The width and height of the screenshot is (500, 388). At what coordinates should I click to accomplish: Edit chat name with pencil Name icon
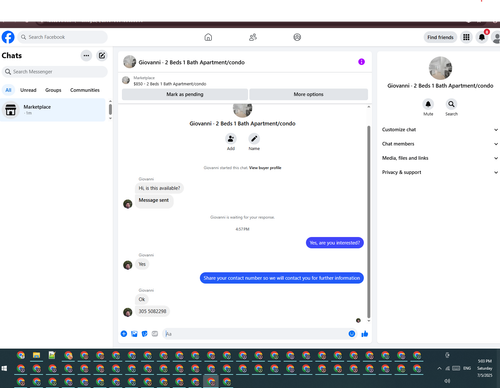(254, 139)
